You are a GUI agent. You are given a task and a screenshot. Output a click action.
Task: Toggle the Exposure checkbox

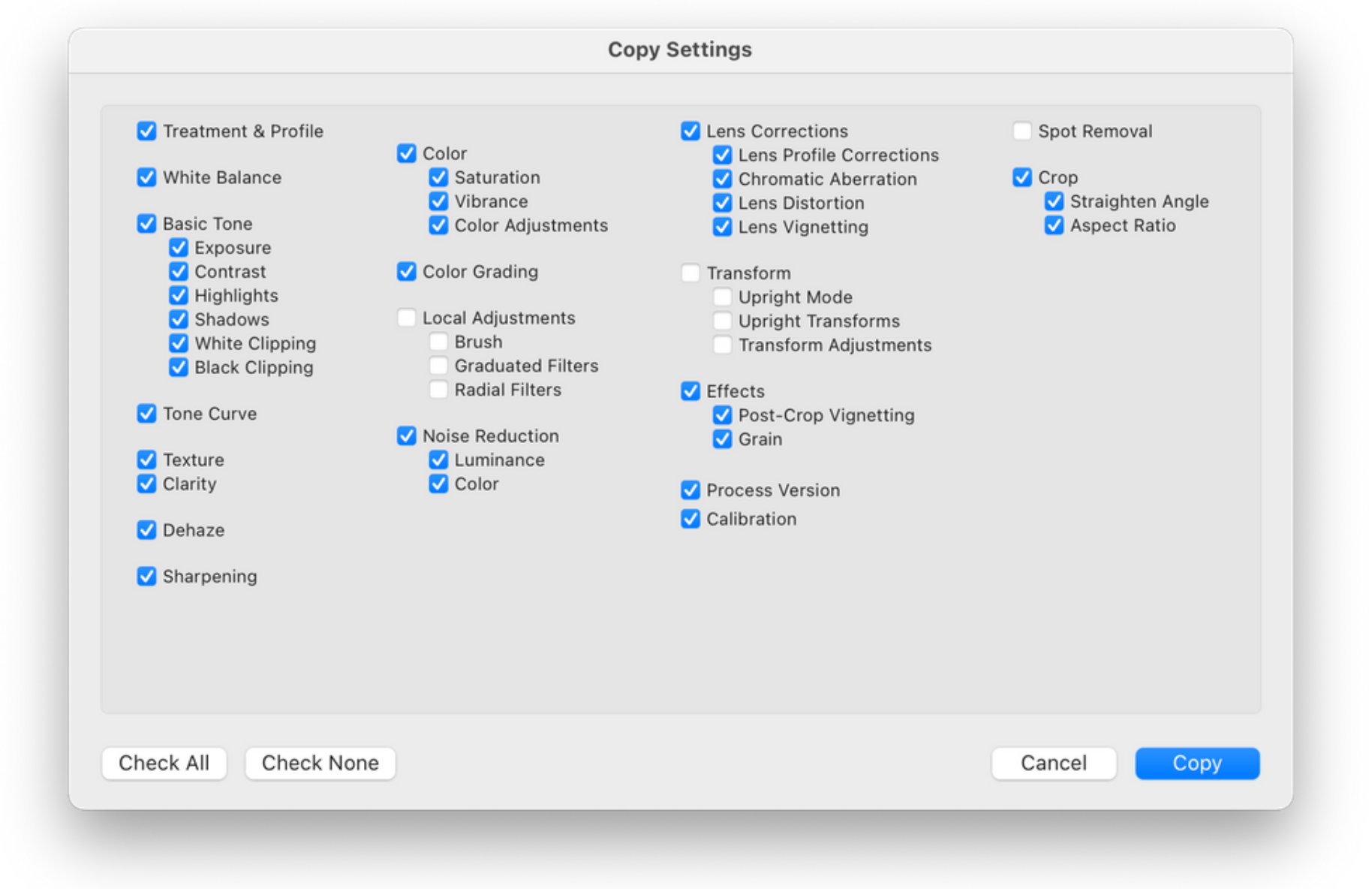pos(179,248)
